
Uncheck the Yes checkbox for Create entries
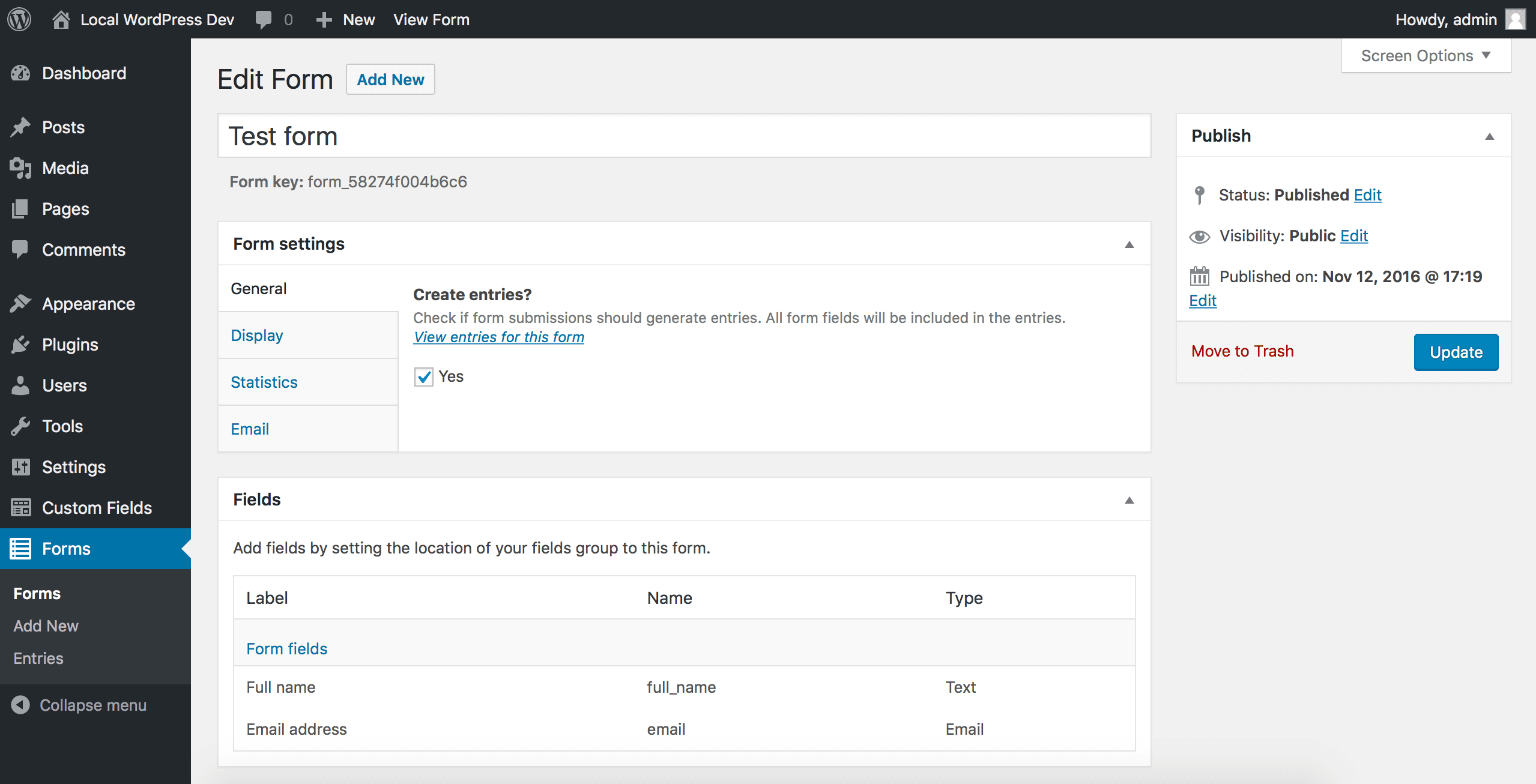click(424, 377)
